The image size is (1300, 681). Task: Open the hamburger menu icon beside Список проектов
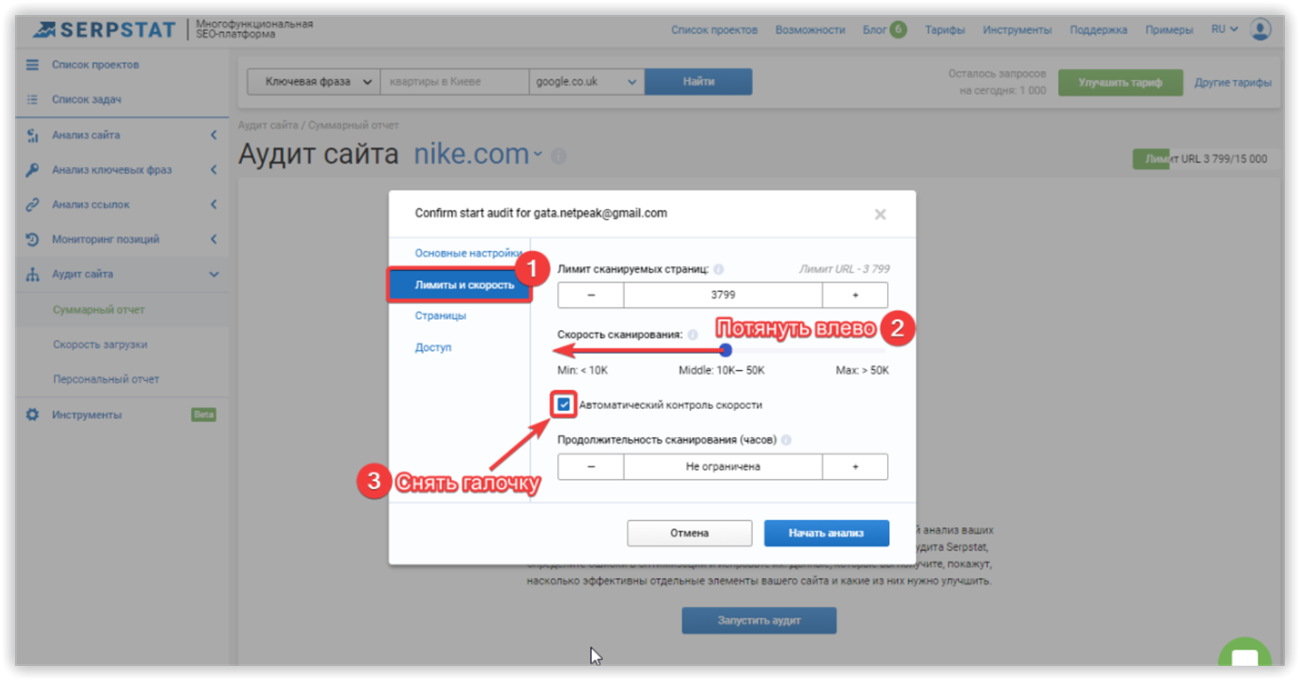point(32,65)
